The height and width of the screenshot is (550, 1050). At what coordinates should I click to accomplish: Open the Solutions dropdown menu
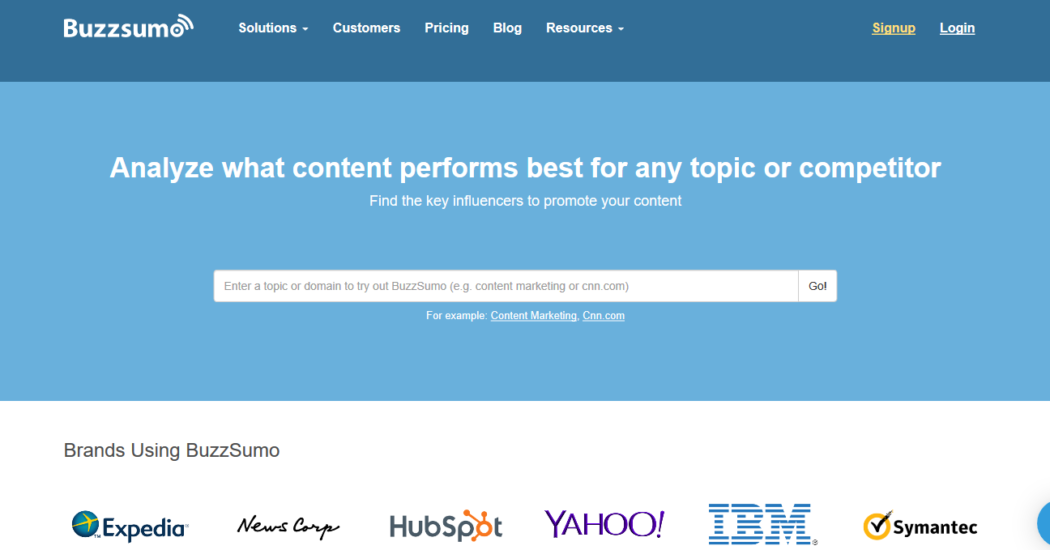[273, 28]
